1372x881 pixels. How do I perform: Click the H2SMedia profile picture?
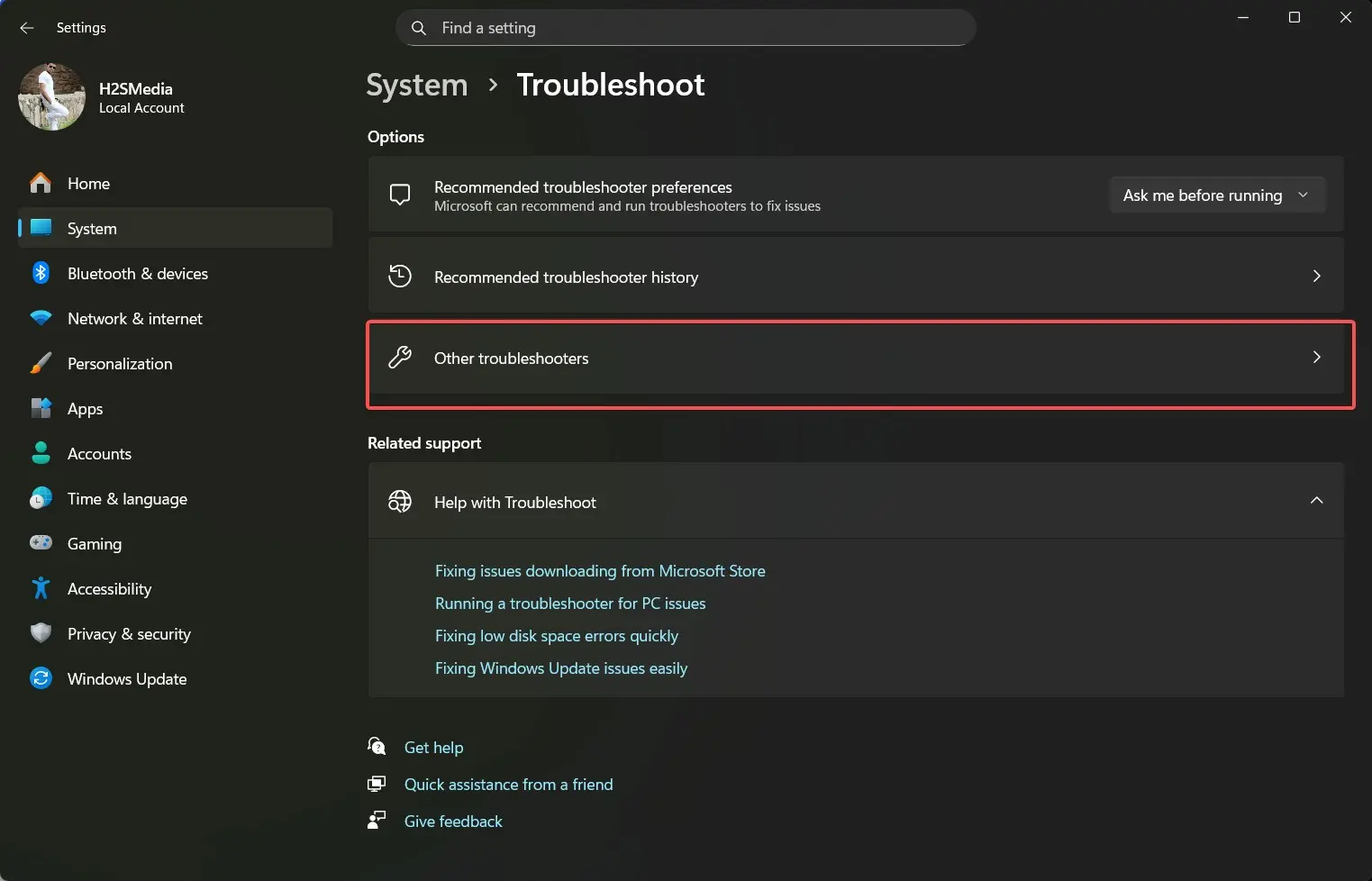click(x=51, y=96)
